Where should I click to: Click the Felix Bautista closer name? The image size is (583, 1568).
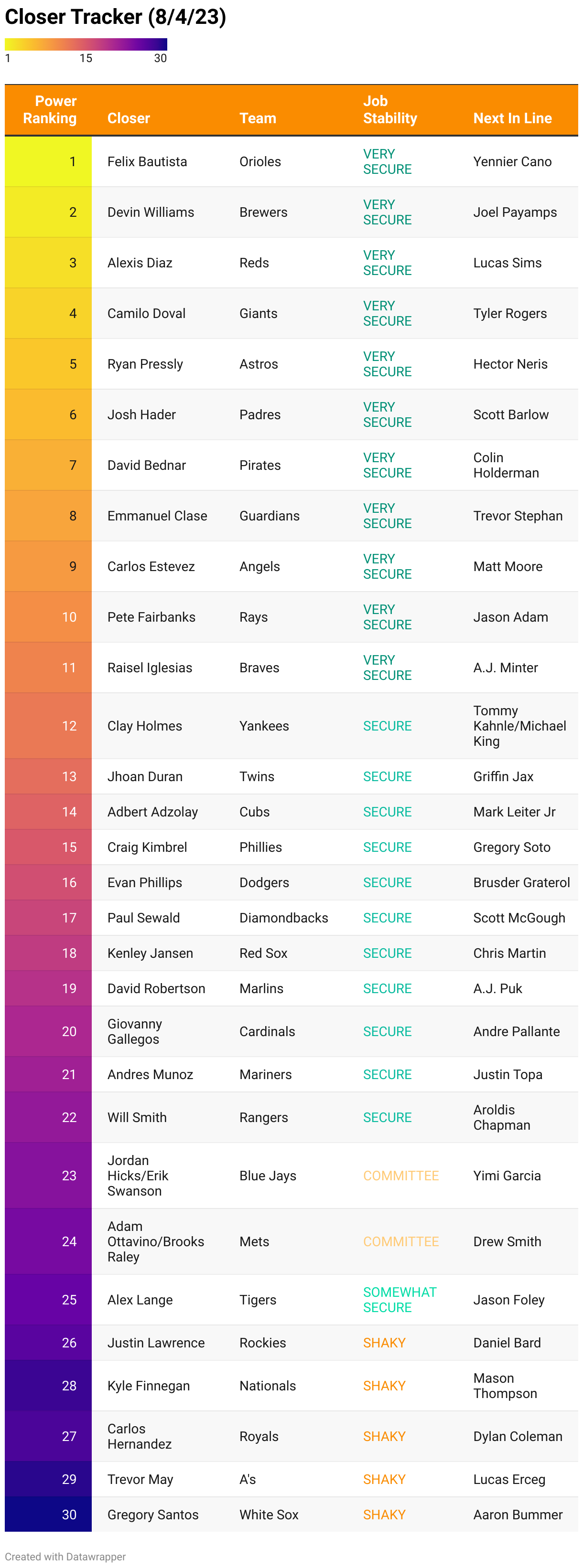pyautogui.click(x=147, y=161)
